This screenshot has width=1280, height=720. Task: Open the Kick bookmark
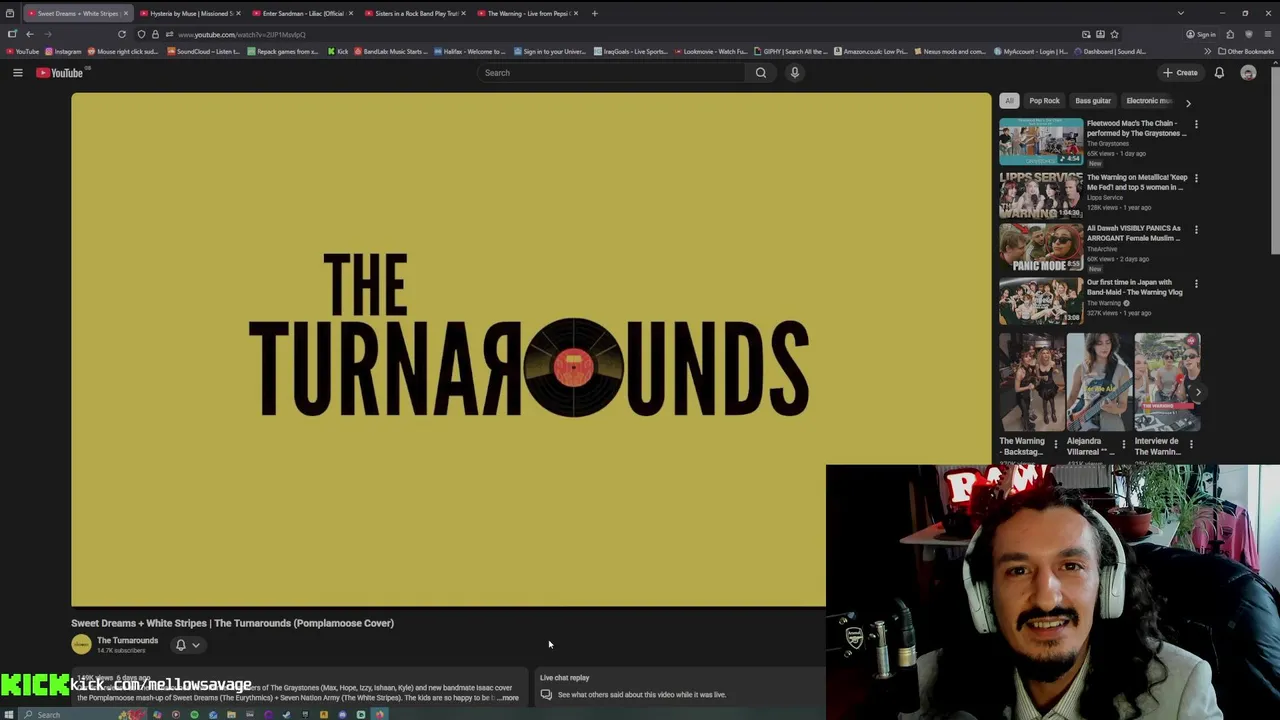339,51
